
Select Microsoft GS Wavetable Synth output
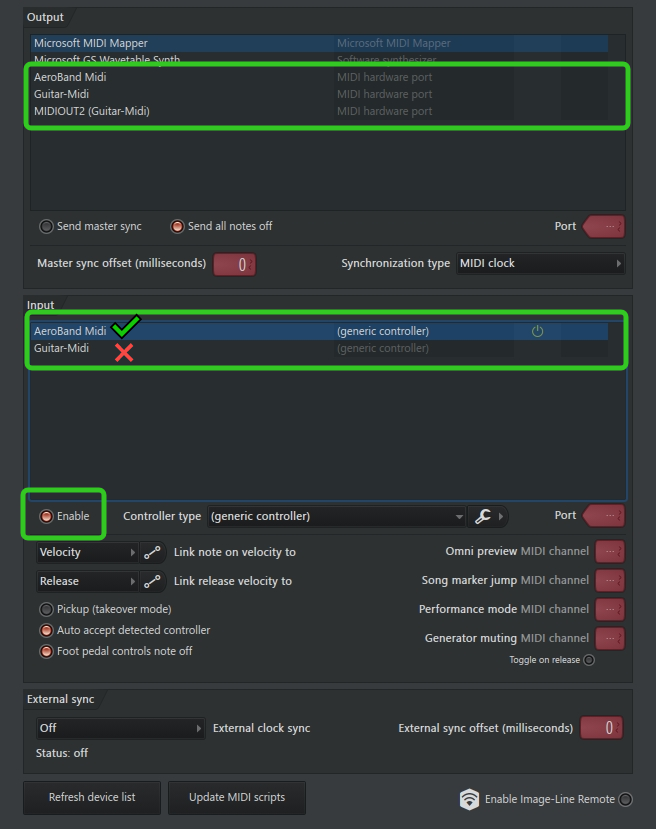[319, 58]
